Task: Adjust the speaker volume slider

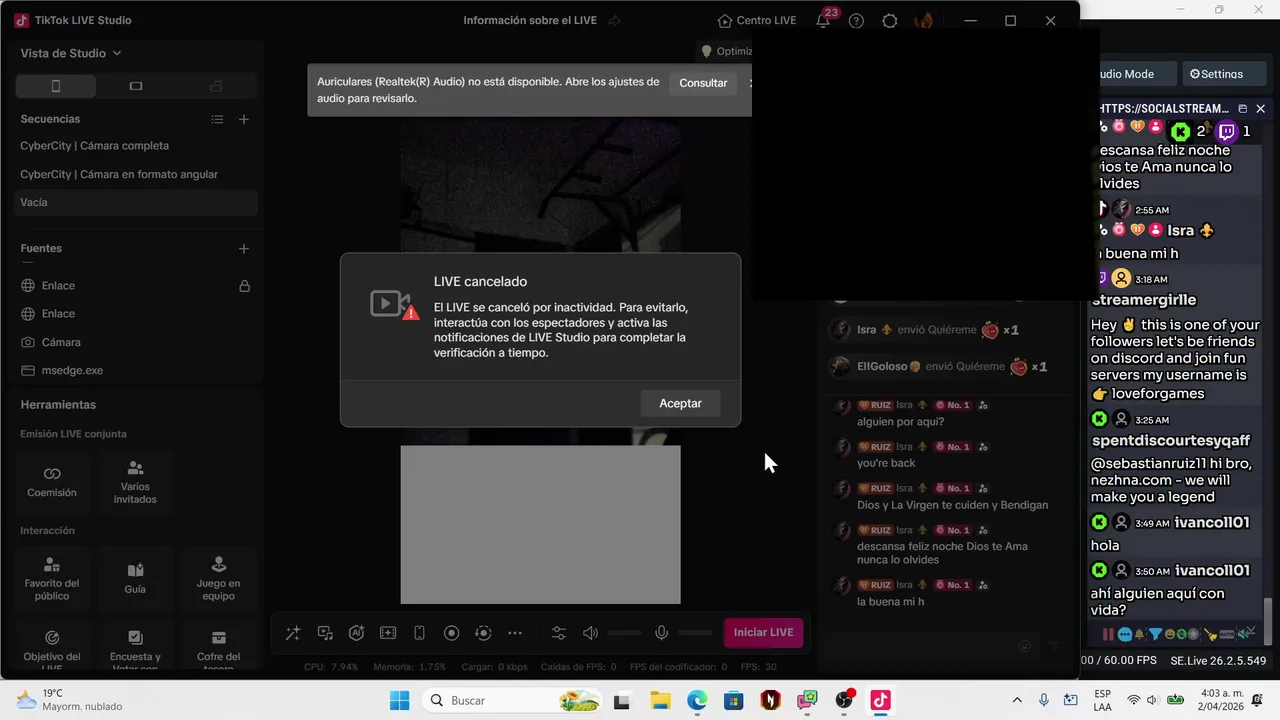Action: tap(625, 633)
